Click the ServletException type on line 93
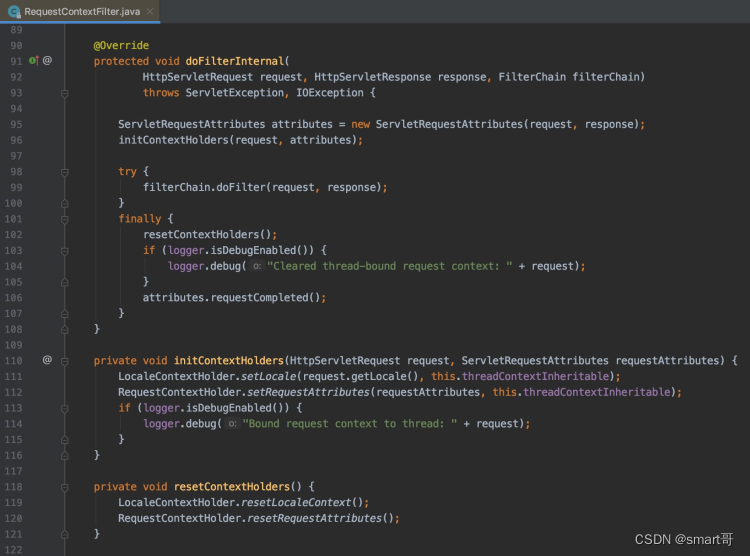This screenshot has width=750, height=556. [234, 93]
